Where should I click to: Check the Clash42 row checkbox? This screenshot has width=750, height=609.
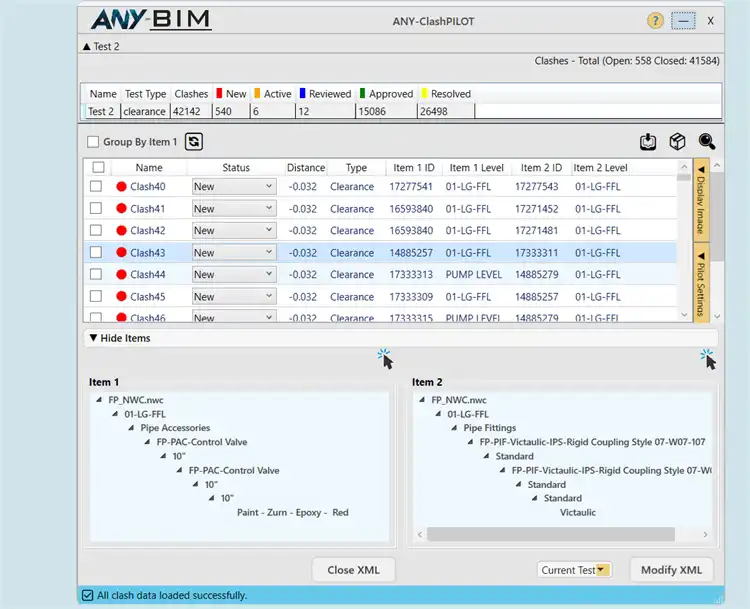(96, 230)
